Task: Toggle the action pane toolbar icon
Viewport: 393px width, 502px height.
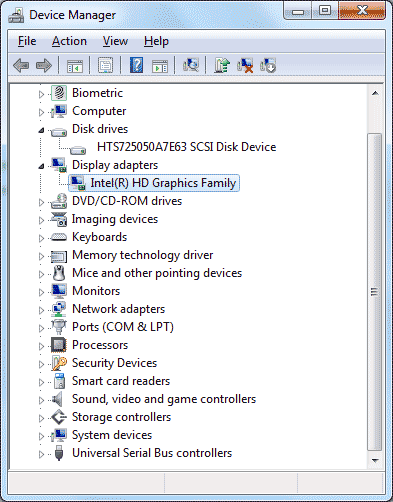Action: tap(160, 66)
